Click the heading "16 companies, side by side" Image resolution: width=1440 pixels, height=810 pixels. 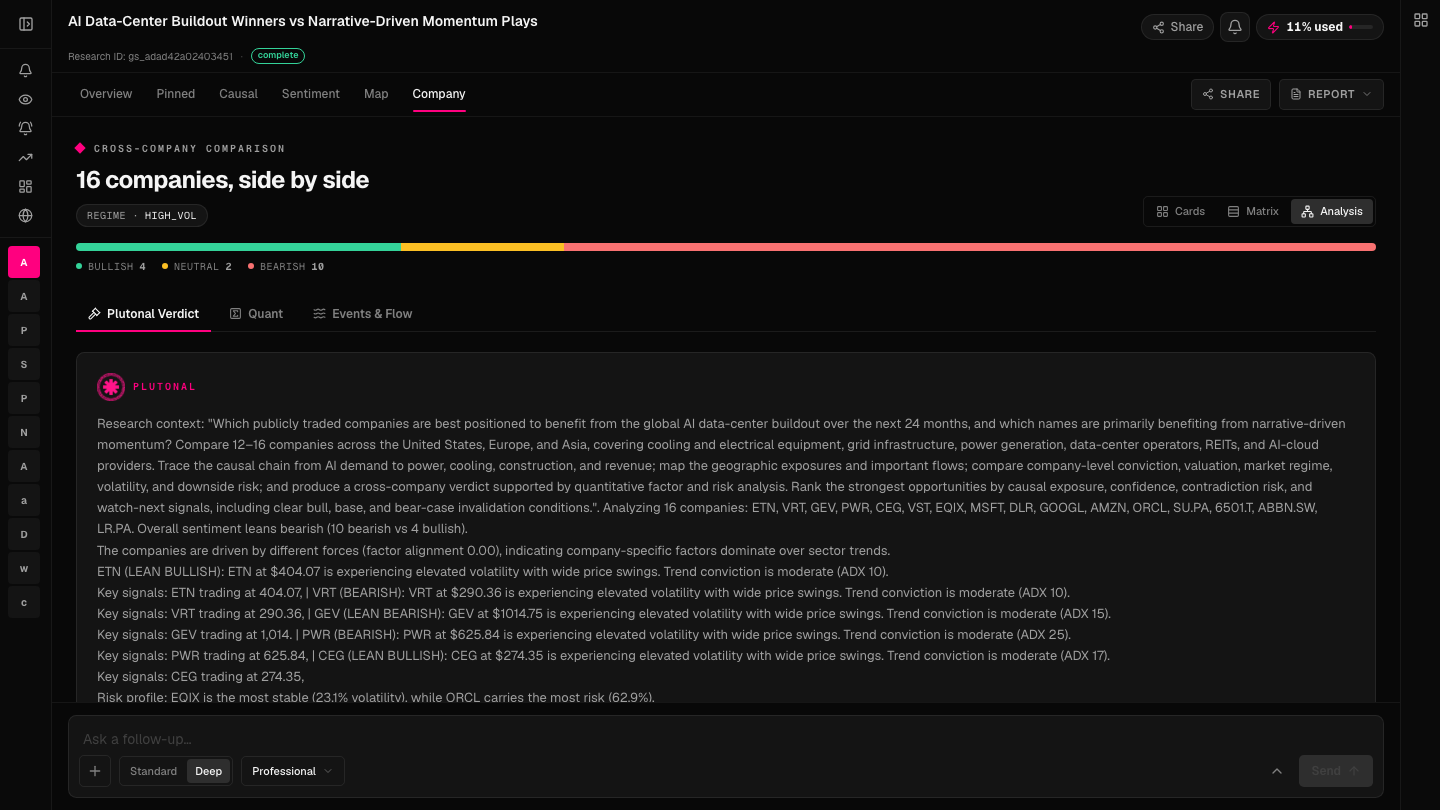(223, 180)
